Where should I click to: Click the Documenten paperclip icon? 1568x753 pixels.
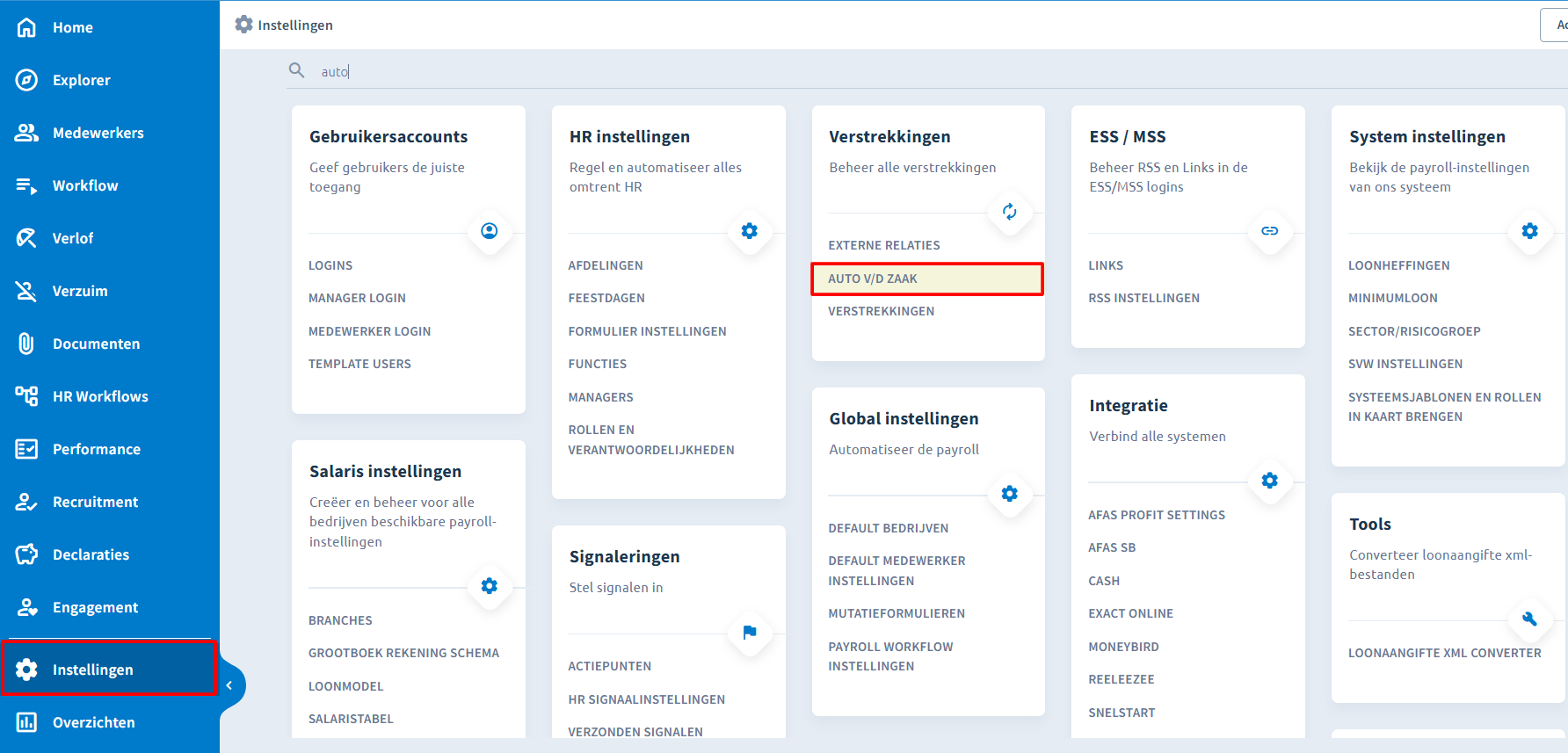pos(26,344)
